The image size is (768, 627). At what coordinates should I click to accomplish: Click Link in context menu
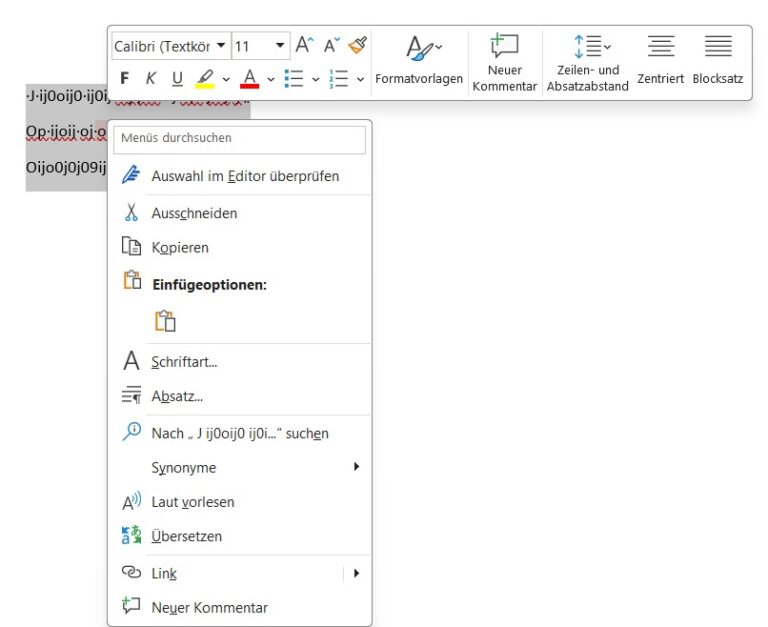(x=227, y=573)
